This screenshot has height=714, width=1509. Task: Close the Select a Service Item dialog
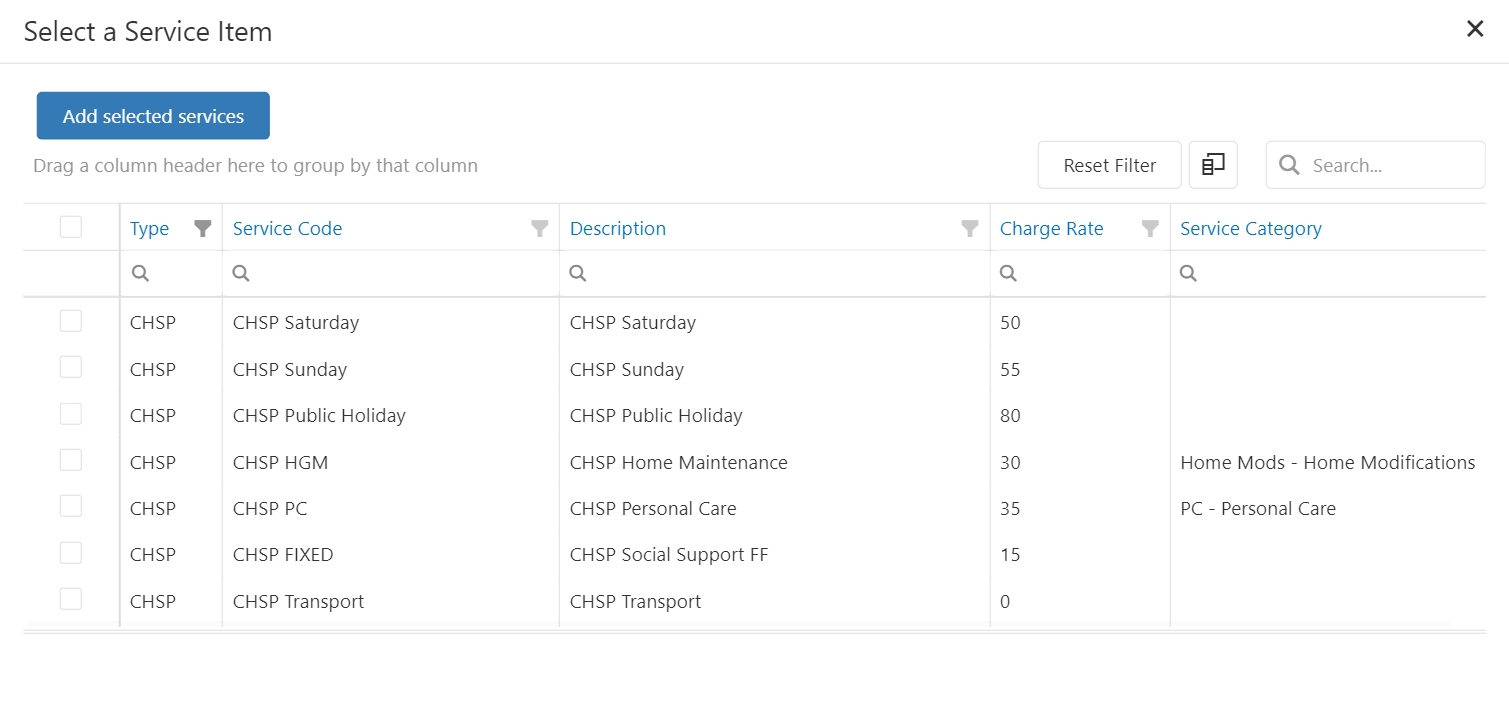[1475, 29]
